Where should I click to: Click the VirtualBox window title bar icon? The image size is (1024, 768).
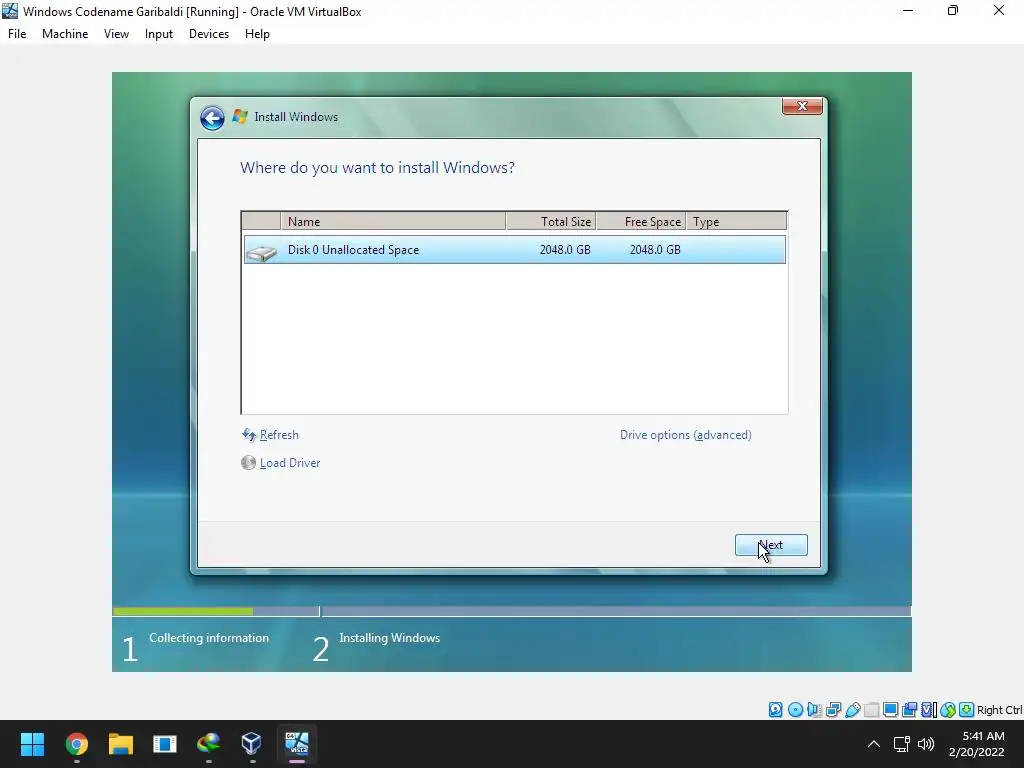click(x=10, y=11)
